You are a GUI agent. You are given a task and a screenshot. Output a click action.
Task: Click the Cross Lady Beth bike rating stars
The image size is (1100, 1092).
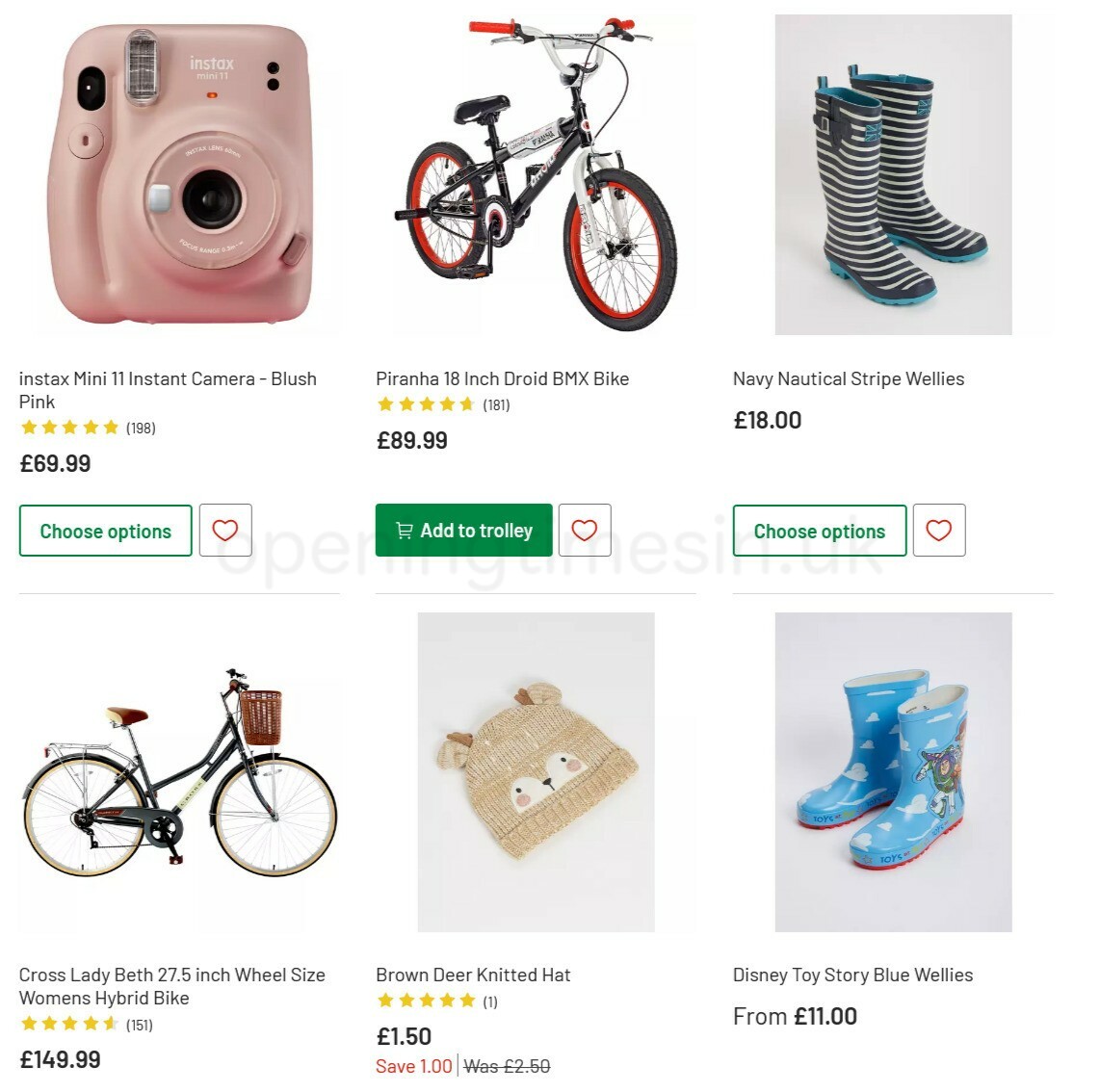69,1025
